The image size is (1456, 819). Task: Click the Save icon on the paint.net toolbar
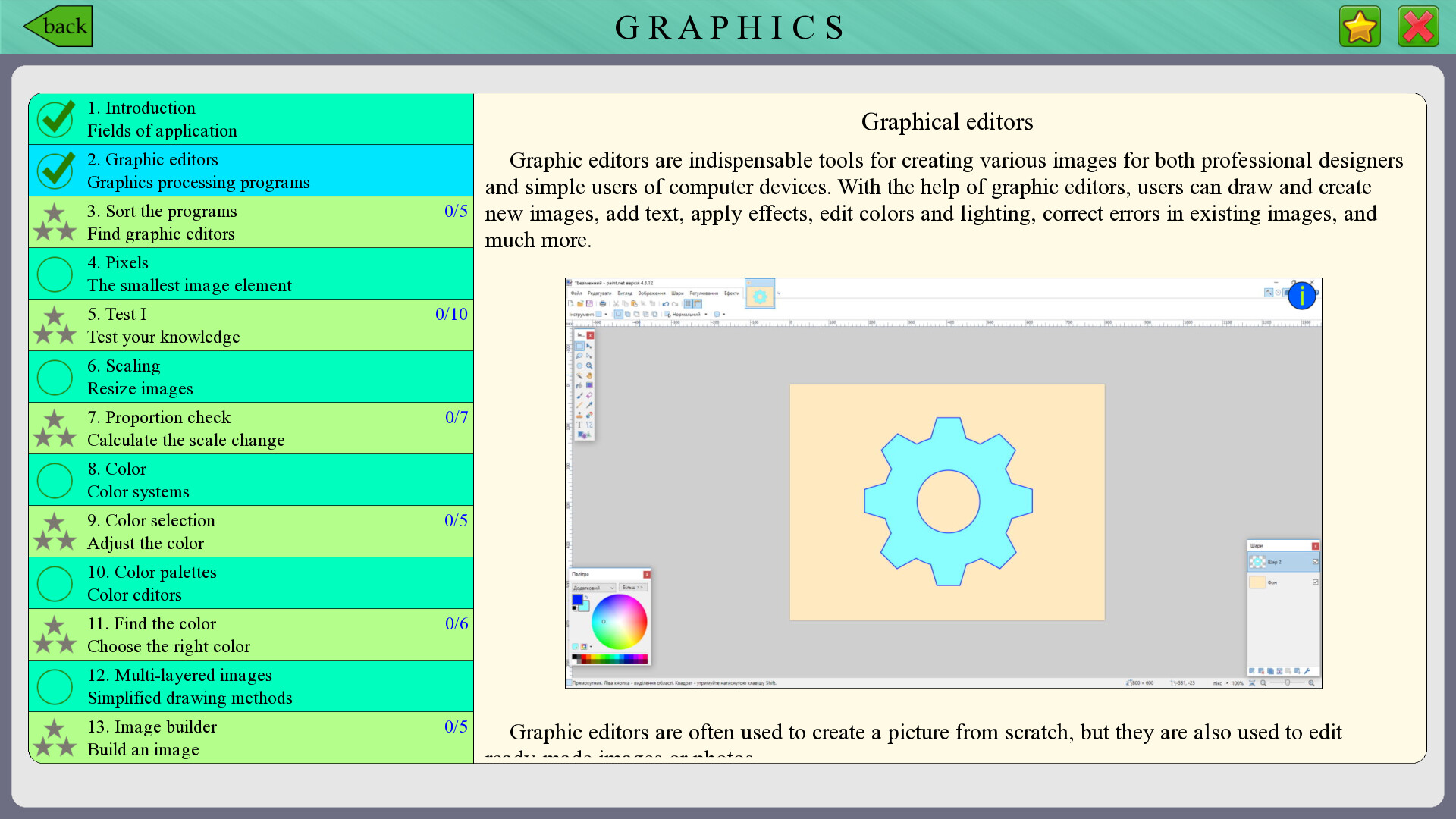(x=590, y=304)
